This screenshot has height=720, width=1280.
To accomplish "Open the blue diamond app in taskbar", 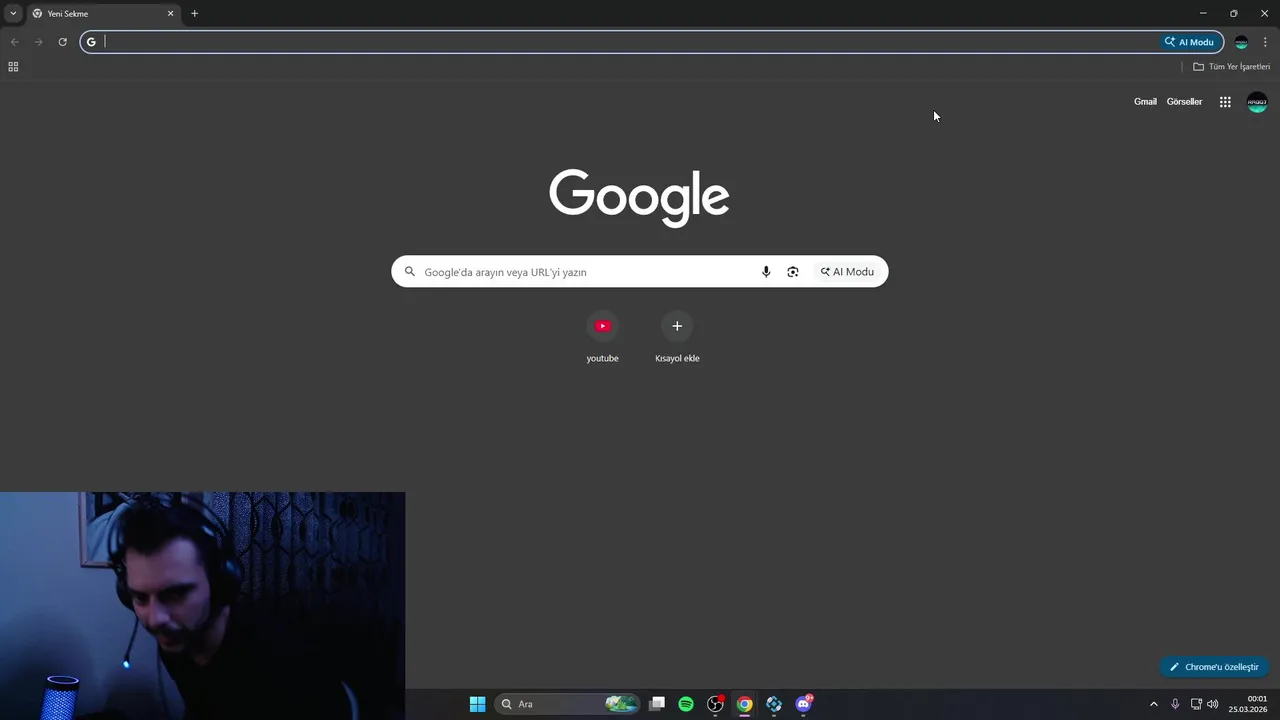I will [774, 704].
